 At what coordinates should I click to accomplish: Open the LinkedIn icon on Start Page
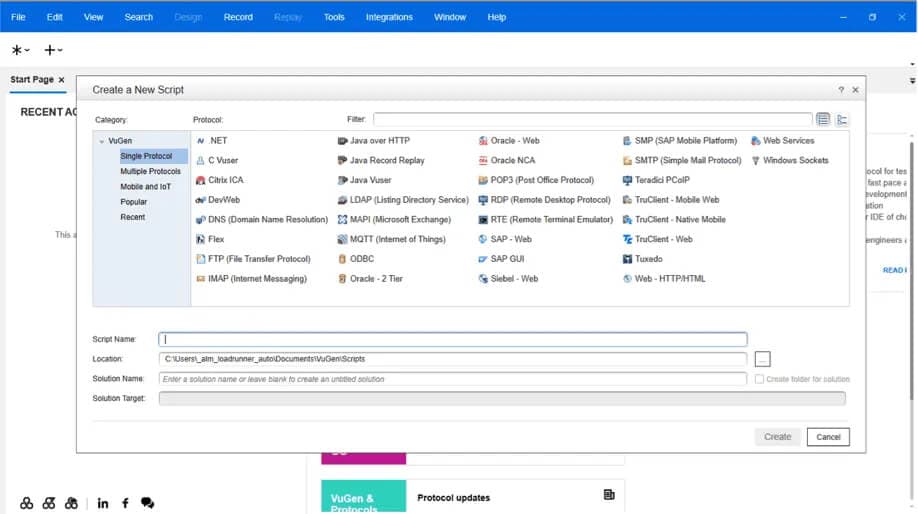point(103,503)
